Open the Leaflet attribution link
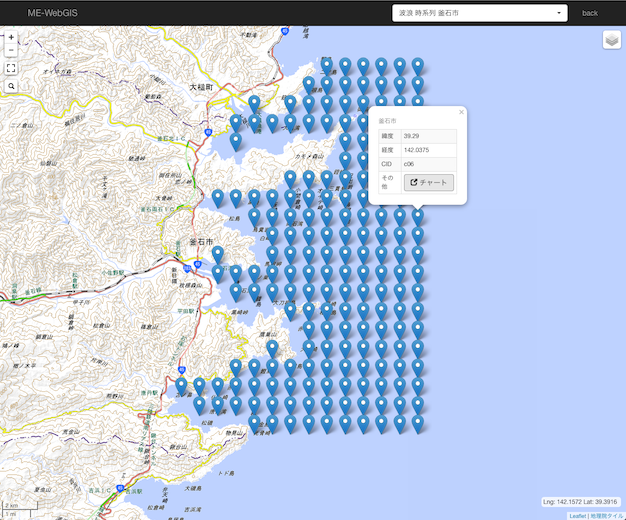The height and width of the screenshot is (520, 626). click(577, 516)
